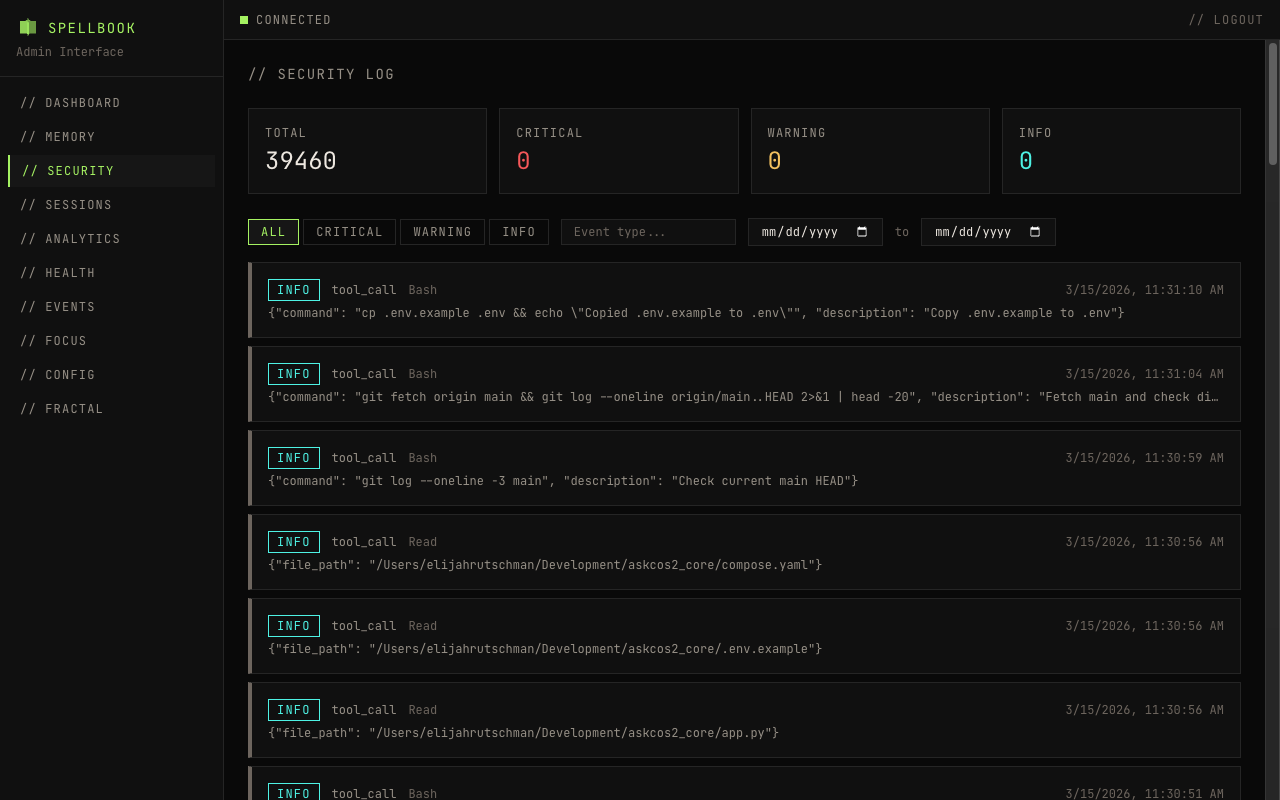Open the start date calendar picker
The image size is (1280, 800).
point(864,231)
